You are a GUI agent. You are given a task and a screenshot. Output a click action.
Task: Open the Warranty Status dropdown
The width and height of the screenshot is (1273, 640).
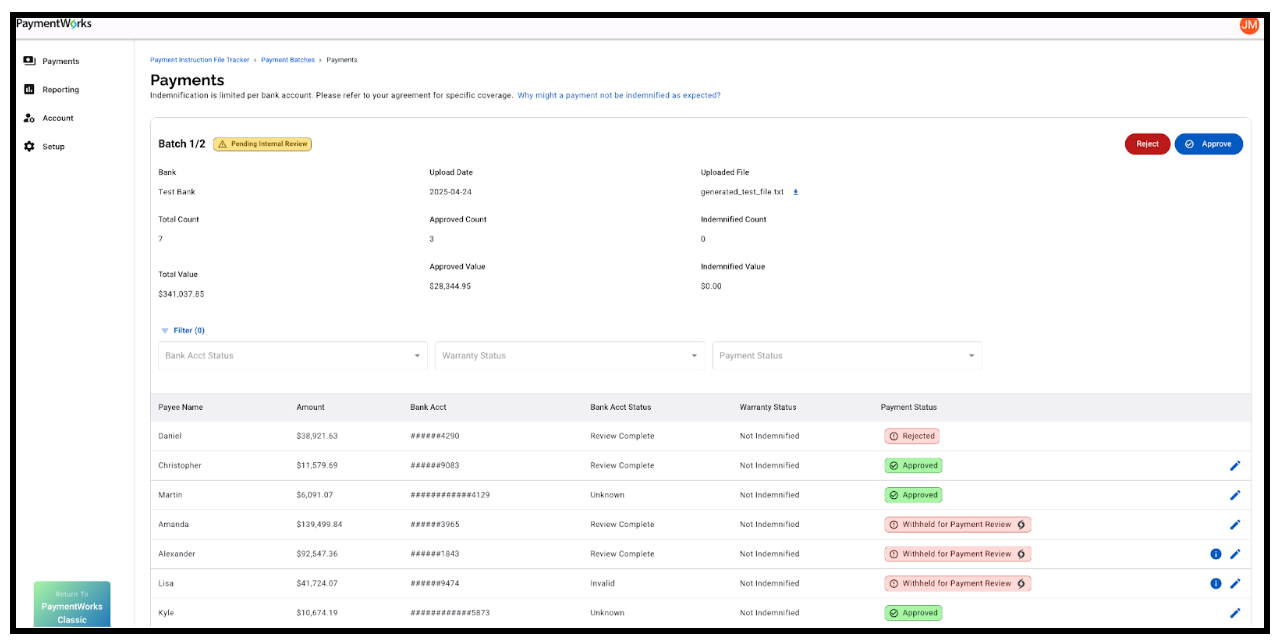pos(570,356)
